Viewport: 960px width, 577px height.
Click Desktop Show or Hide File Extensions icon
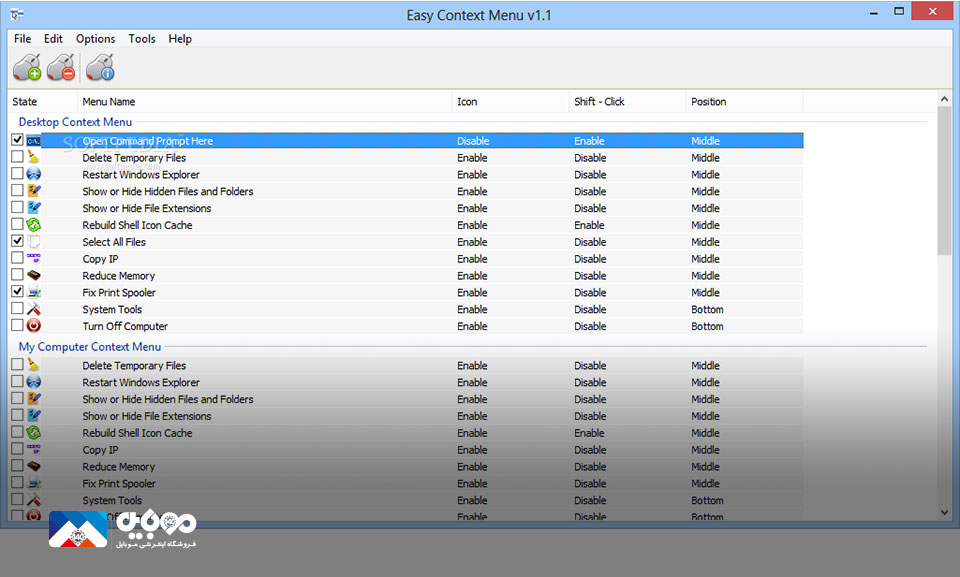(x=34, y=208)
